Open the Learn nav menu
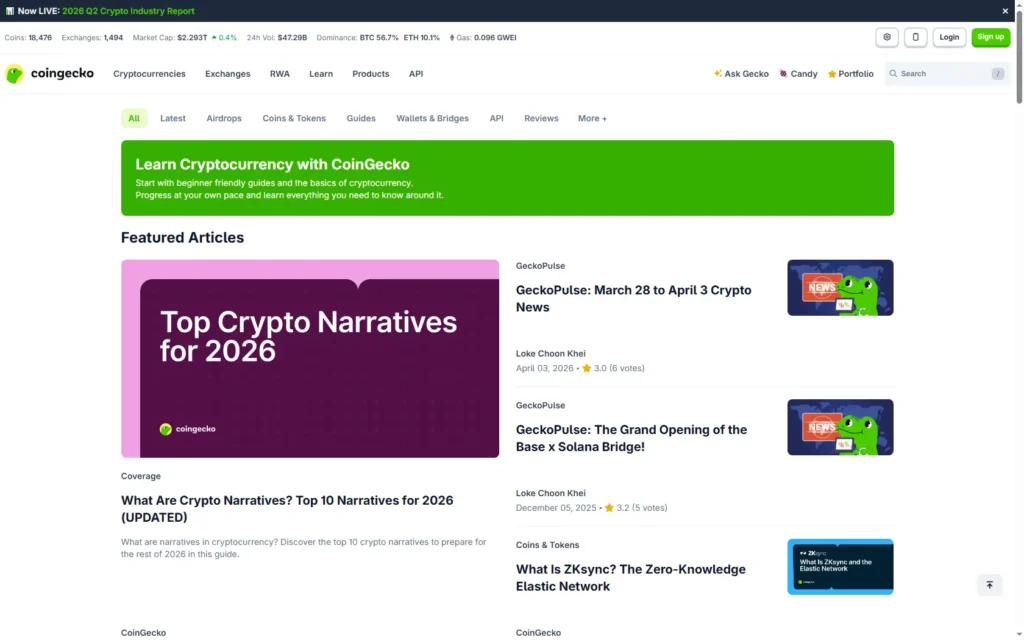Viewport: 1024px width, 640px height. click(321, 74)
